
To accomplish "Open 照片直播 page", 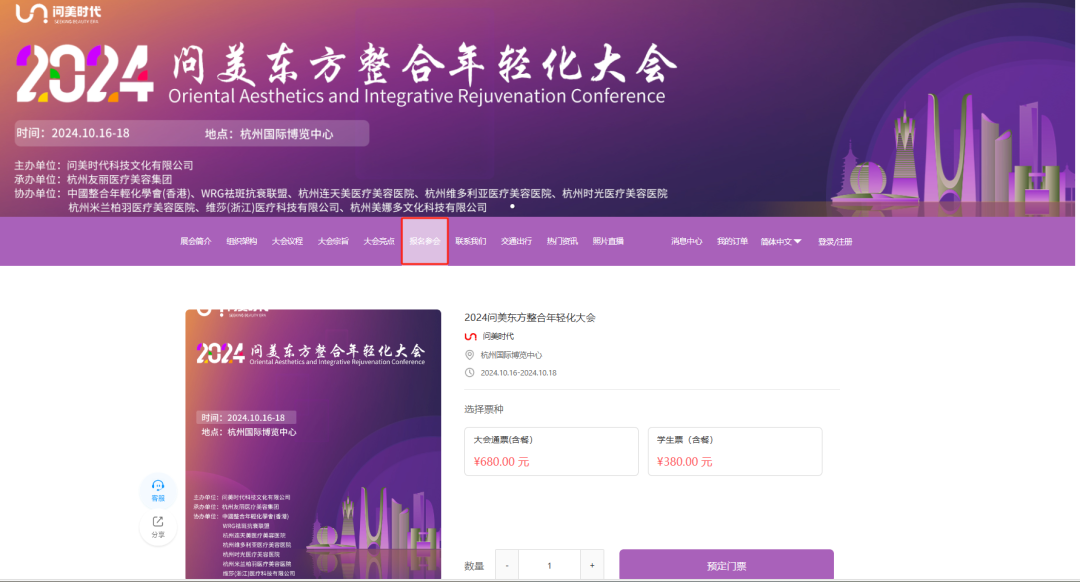I will (x=608, y=242).
